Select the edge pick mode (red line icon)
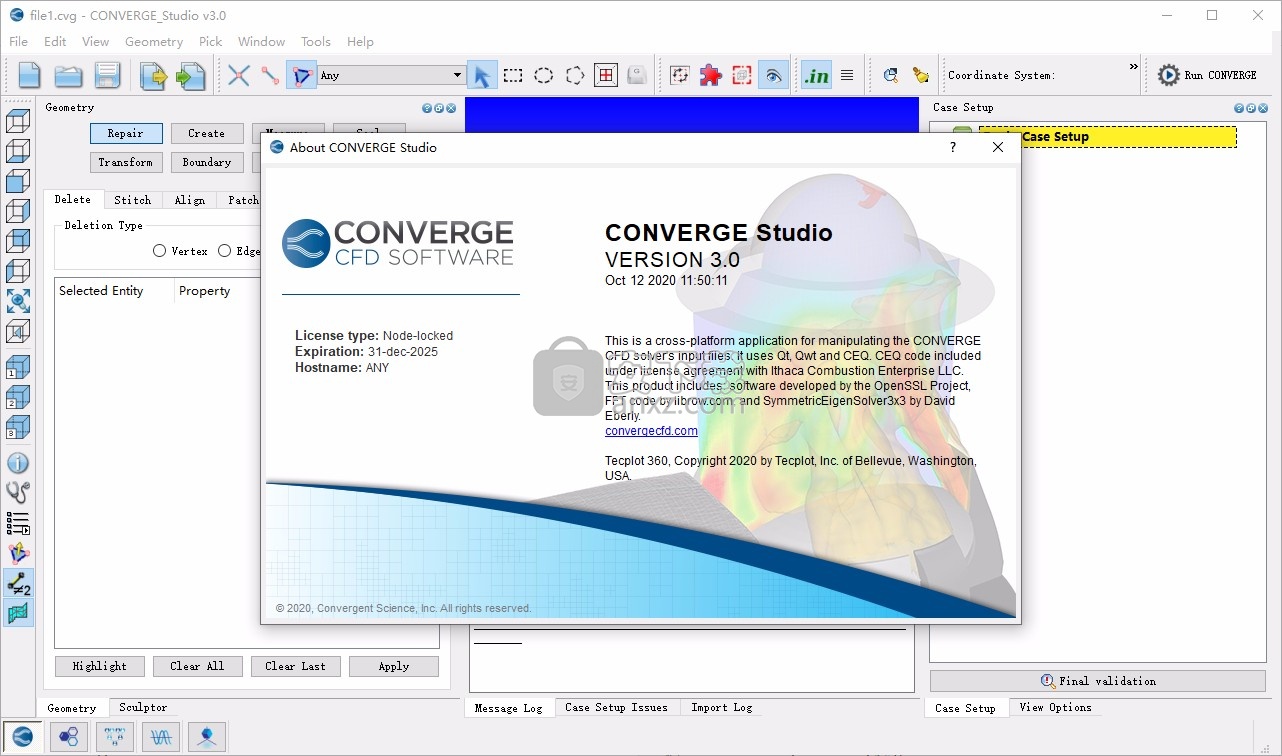This screenshot has width=1282, height=756. [x=270, y=75]
